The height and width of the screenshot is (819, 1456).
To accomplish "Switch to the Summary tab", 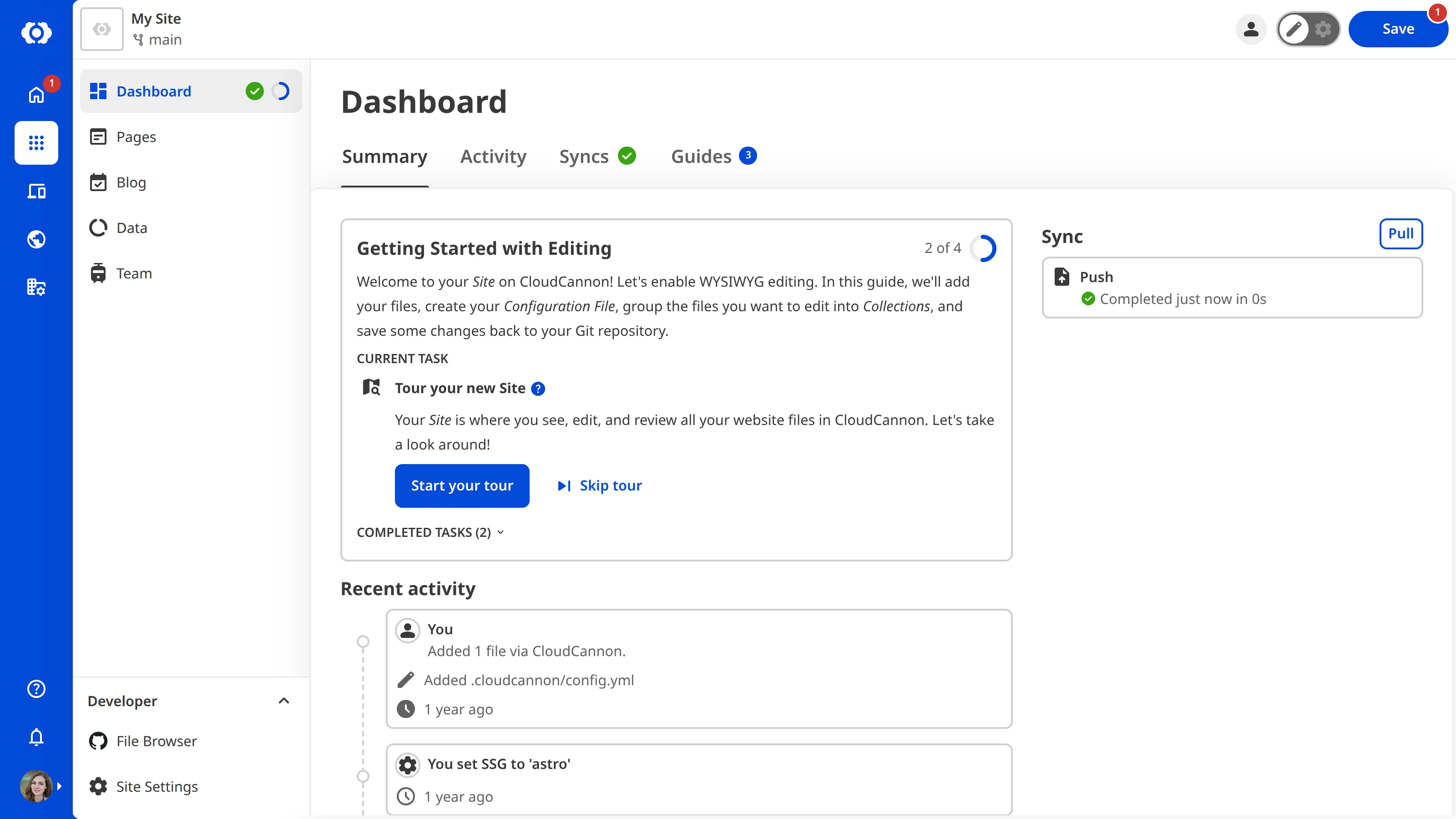I will click(x=384, y=157).
